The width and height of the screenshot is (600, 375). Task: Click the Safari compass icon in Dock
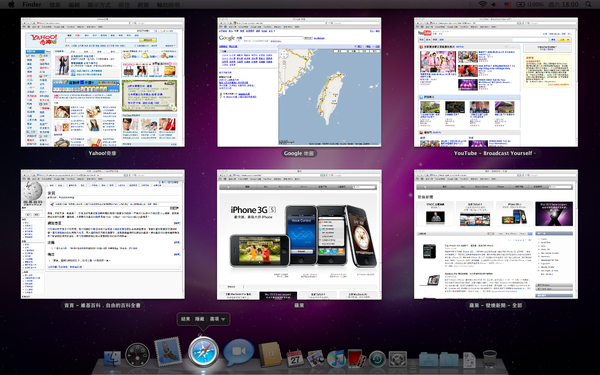click(203, 352)
